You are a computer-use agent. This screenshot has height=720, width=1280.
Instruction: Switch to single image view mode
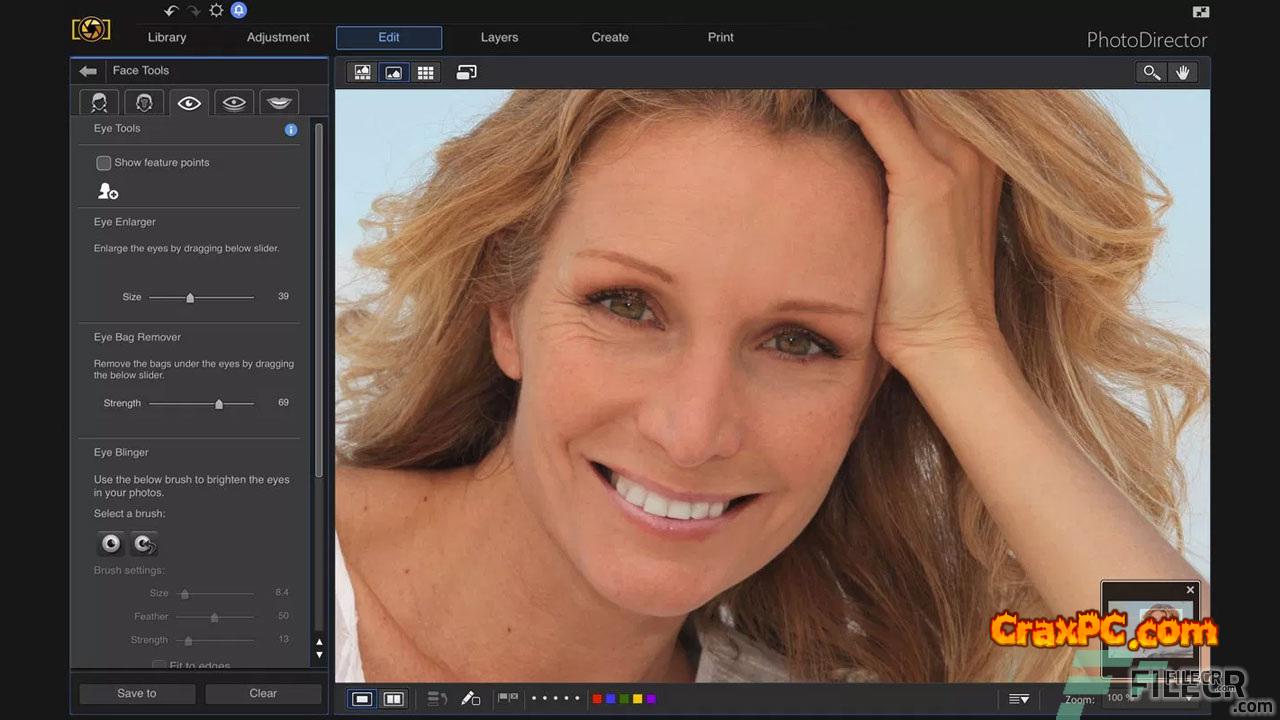(363, 699)
